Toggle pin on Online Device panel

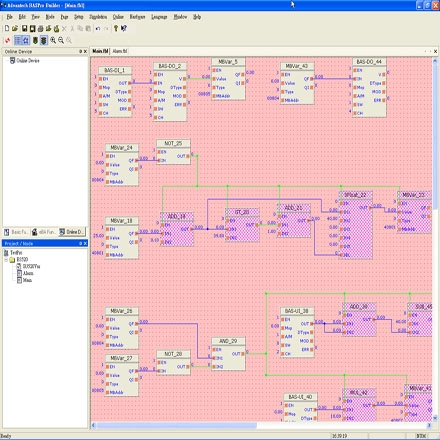80,51
